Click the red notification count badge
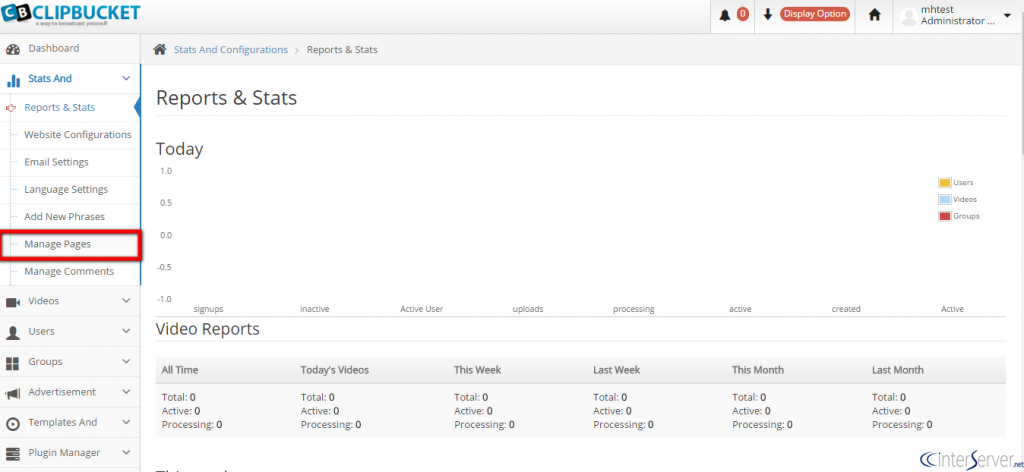Viewport: 1024px width, 472px height. pyautogui.click(x=743, y=14)
